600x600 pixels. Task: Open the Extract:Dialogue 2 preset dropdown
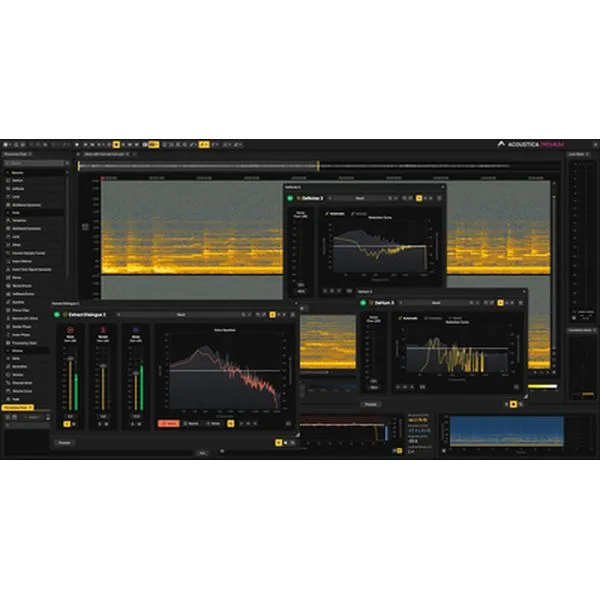(x=181, y=315)
